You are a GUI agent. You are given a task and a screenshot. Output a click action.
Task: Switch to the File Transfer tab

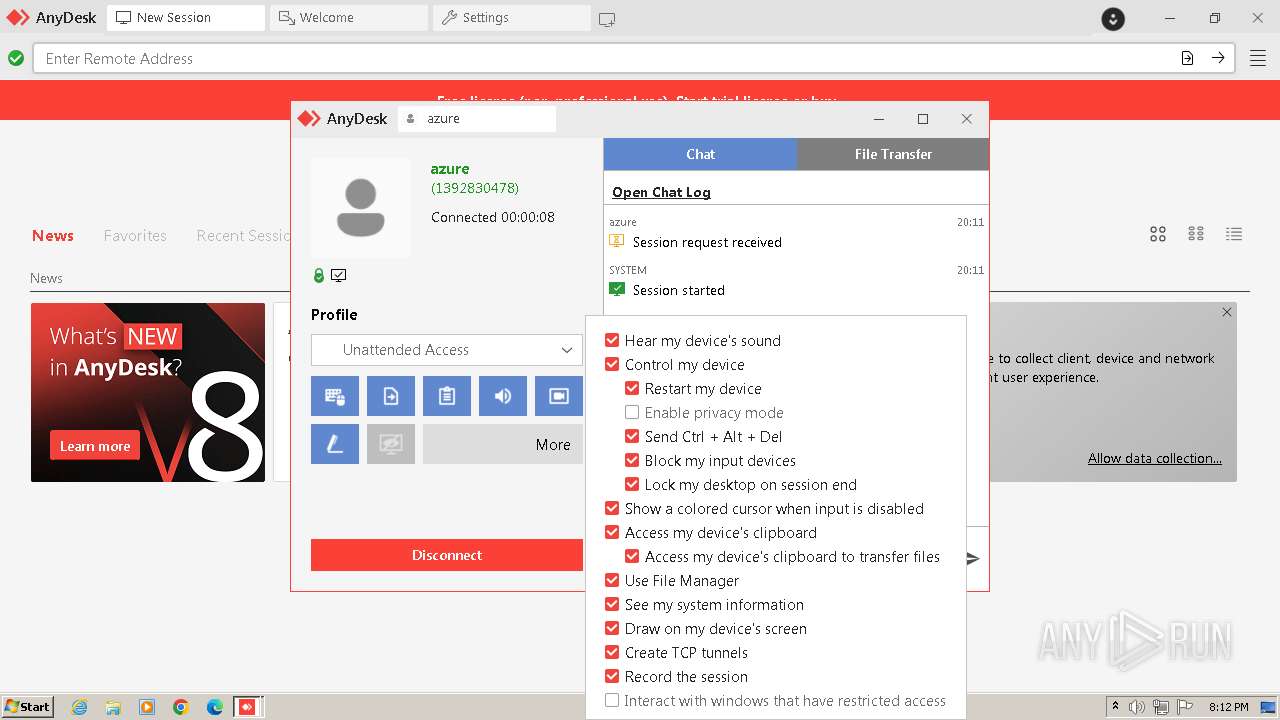(893, 154)
